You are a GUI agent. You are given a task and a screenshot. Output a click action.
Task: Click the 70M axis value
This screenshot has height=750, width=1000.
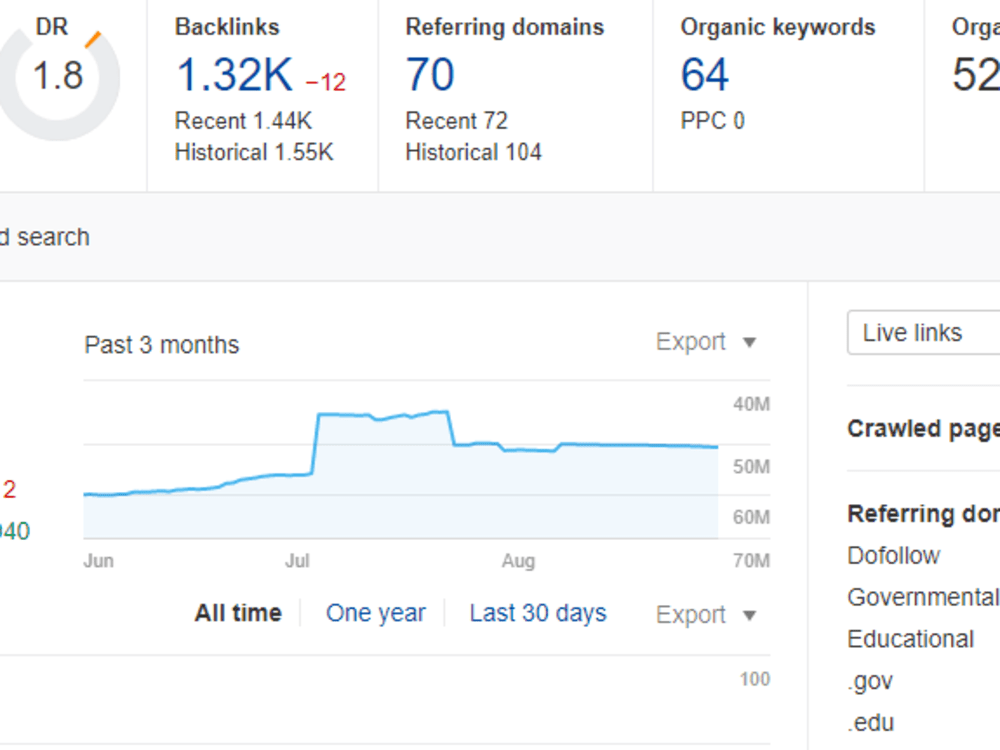[x=751, y=561]
